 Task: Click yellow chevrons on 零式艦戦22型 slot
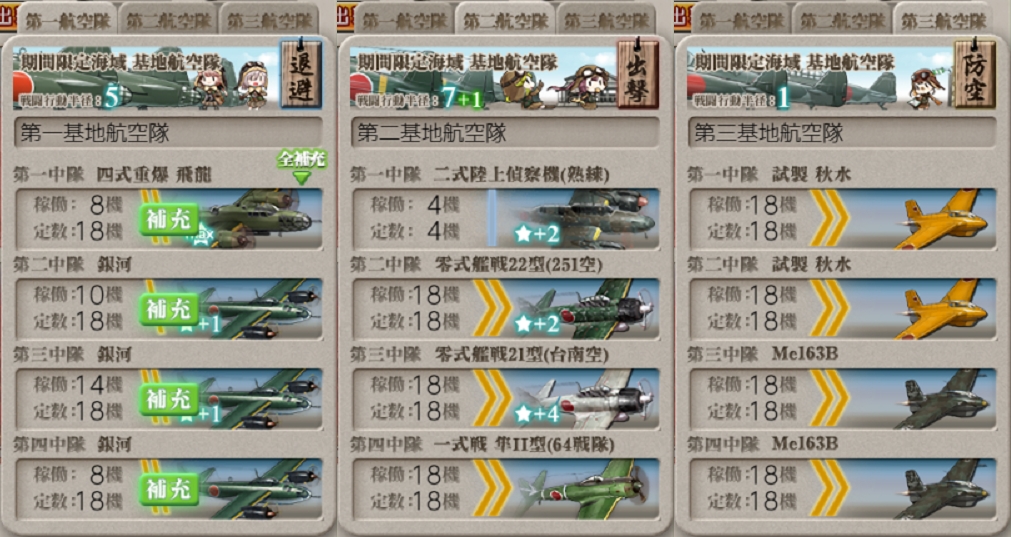point(492,308)
